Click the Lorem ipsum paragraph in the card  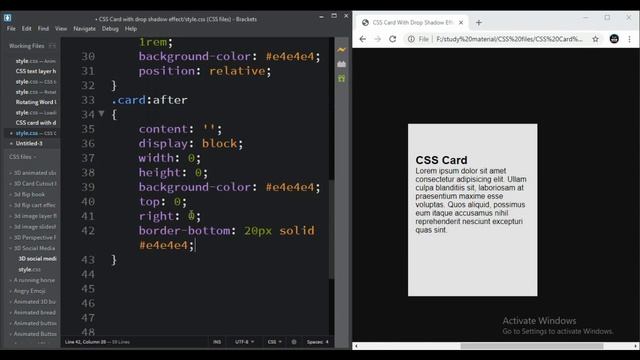(x=471, y=200)
